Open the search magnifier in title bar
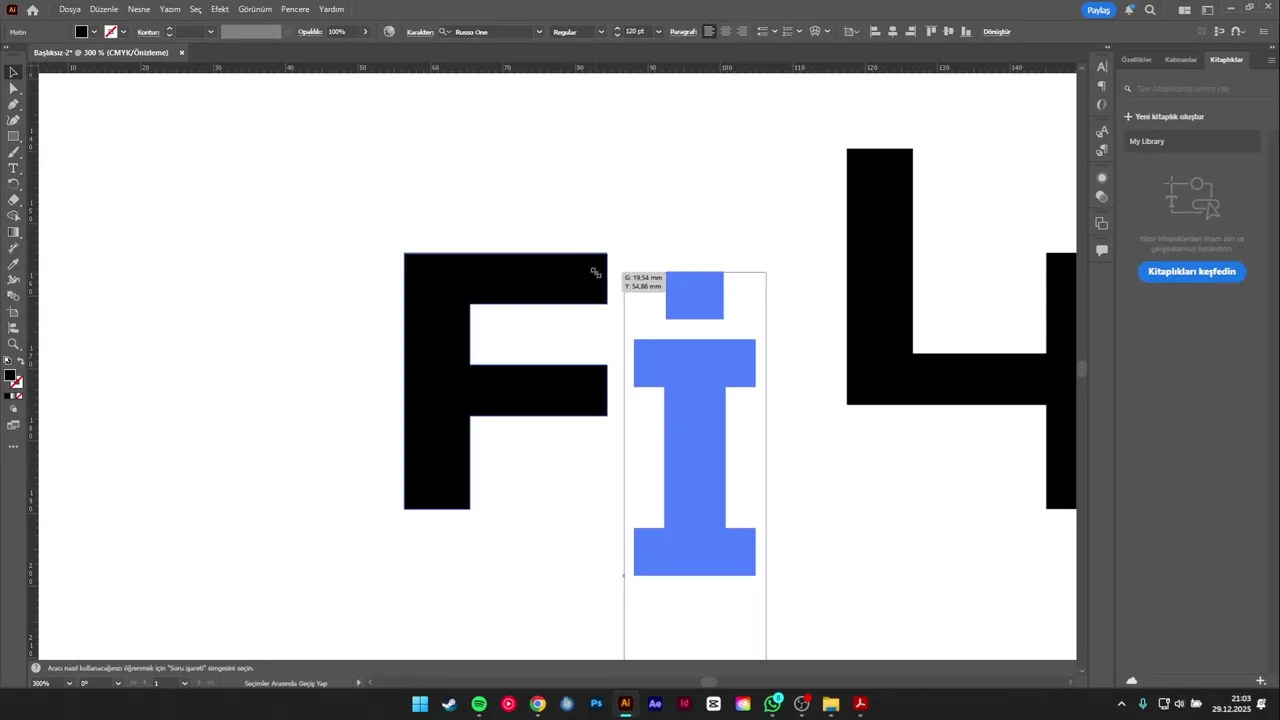Viewport: 1280px width, 720px height. [1150, 10]
